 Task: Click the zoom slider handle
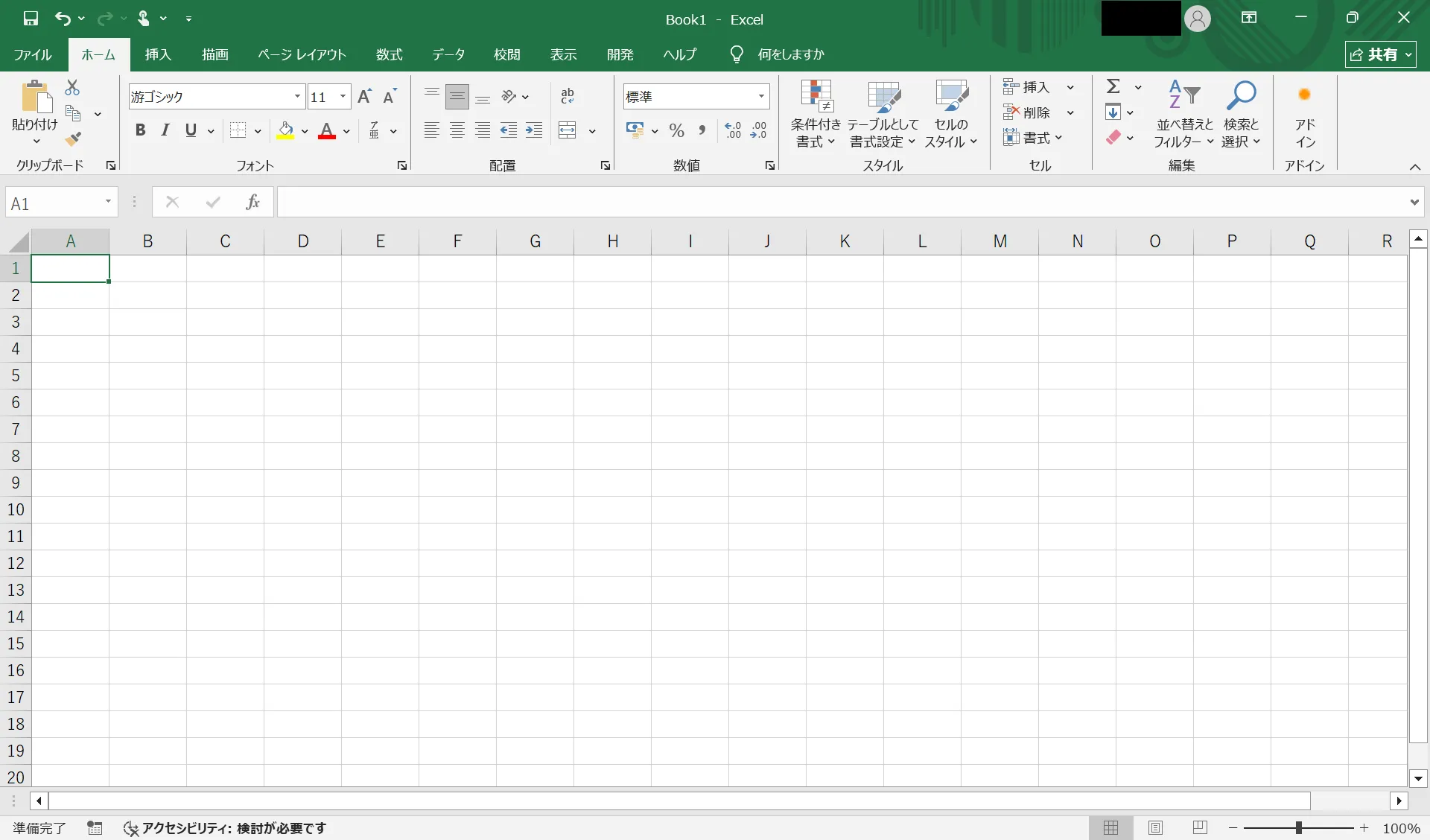[1298, 827]
